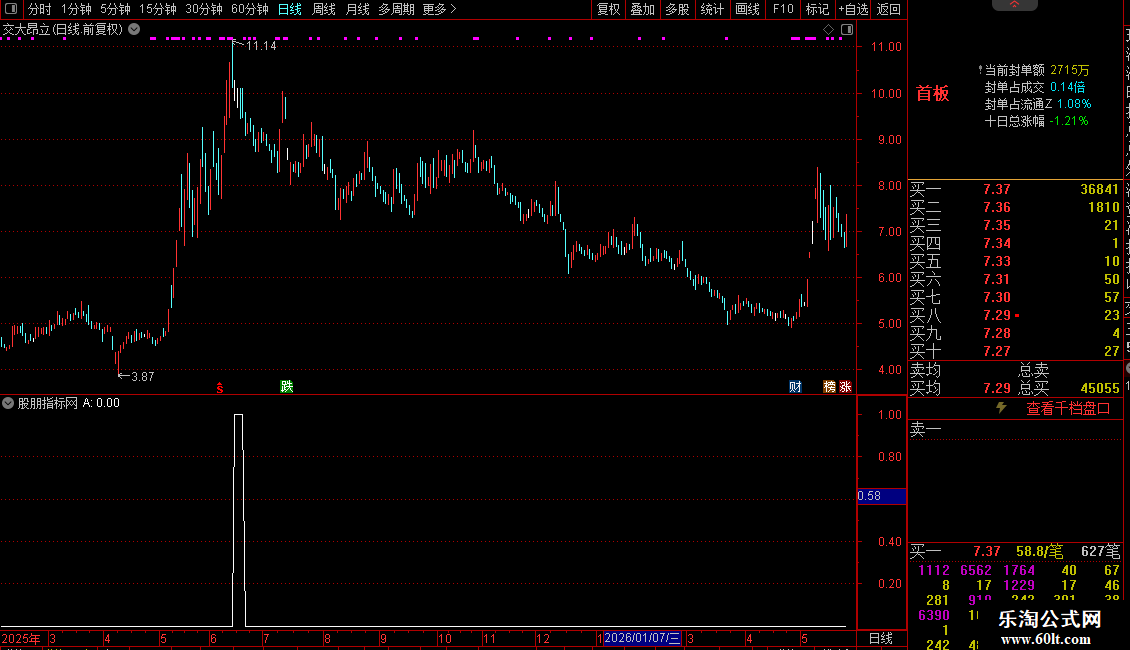The image size is (1130, 650).
Task: Click the 买八 price 7.29
Action: [997, 316]
